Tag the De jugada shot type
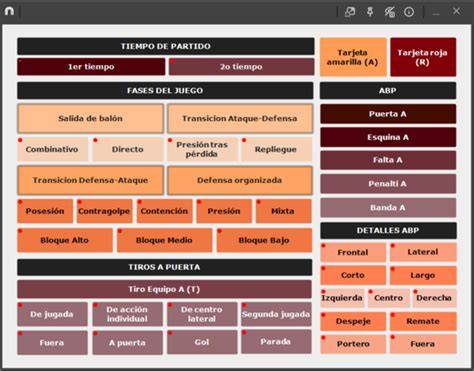Viewport: 474px width, 371px height. 52,314
